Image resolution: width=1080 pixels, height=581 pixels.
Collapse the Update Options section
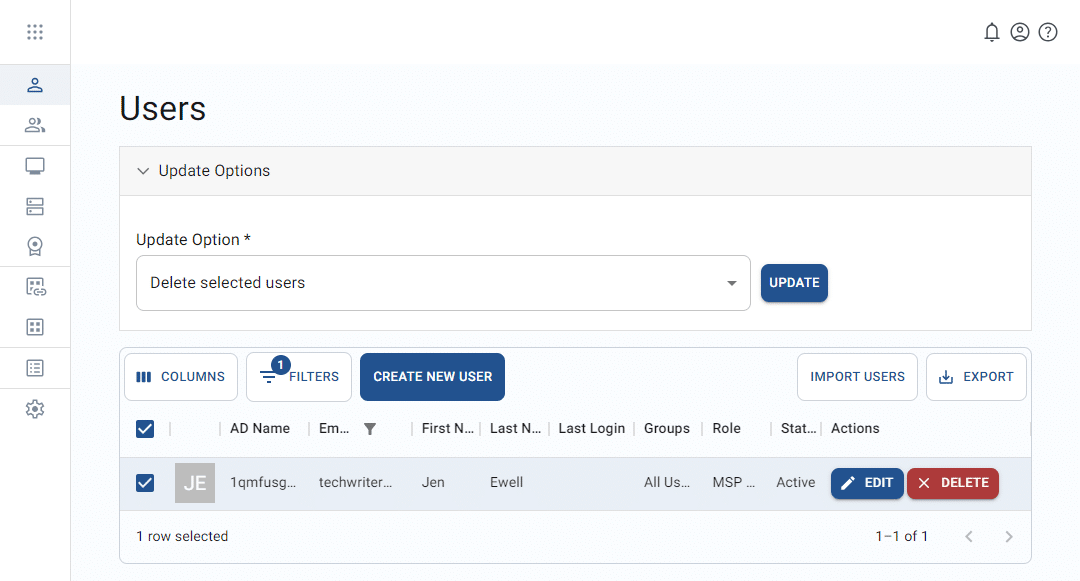tap(143, 171)
